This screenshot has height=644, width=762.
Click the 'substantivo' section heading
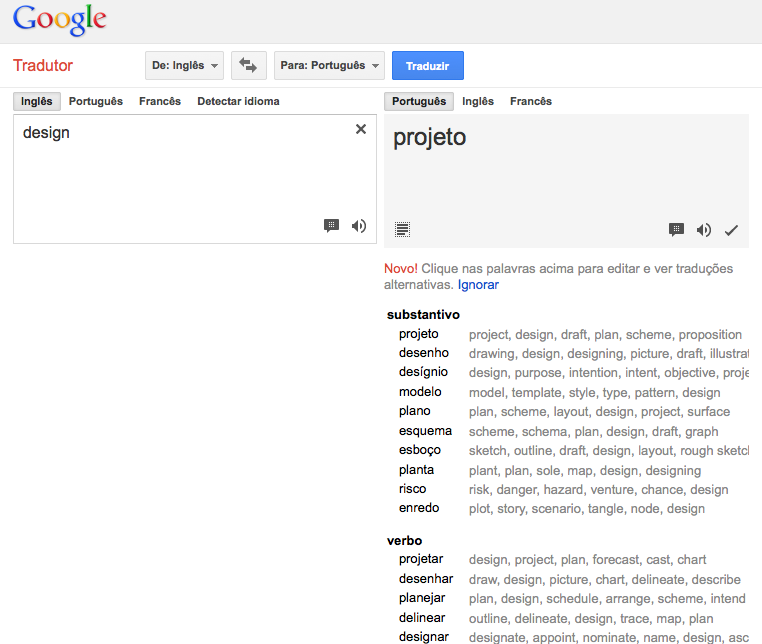click(423, 314)
